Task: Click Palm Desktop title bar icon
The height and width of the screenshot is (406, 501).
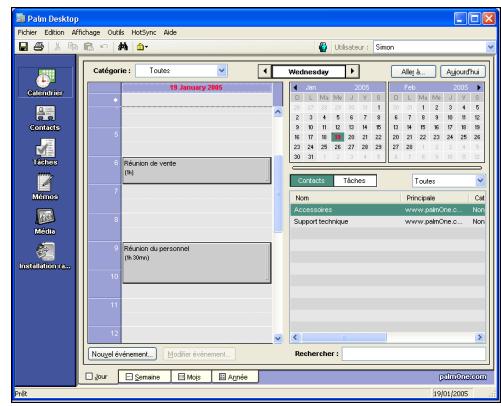Action: (x=21, y=18)
